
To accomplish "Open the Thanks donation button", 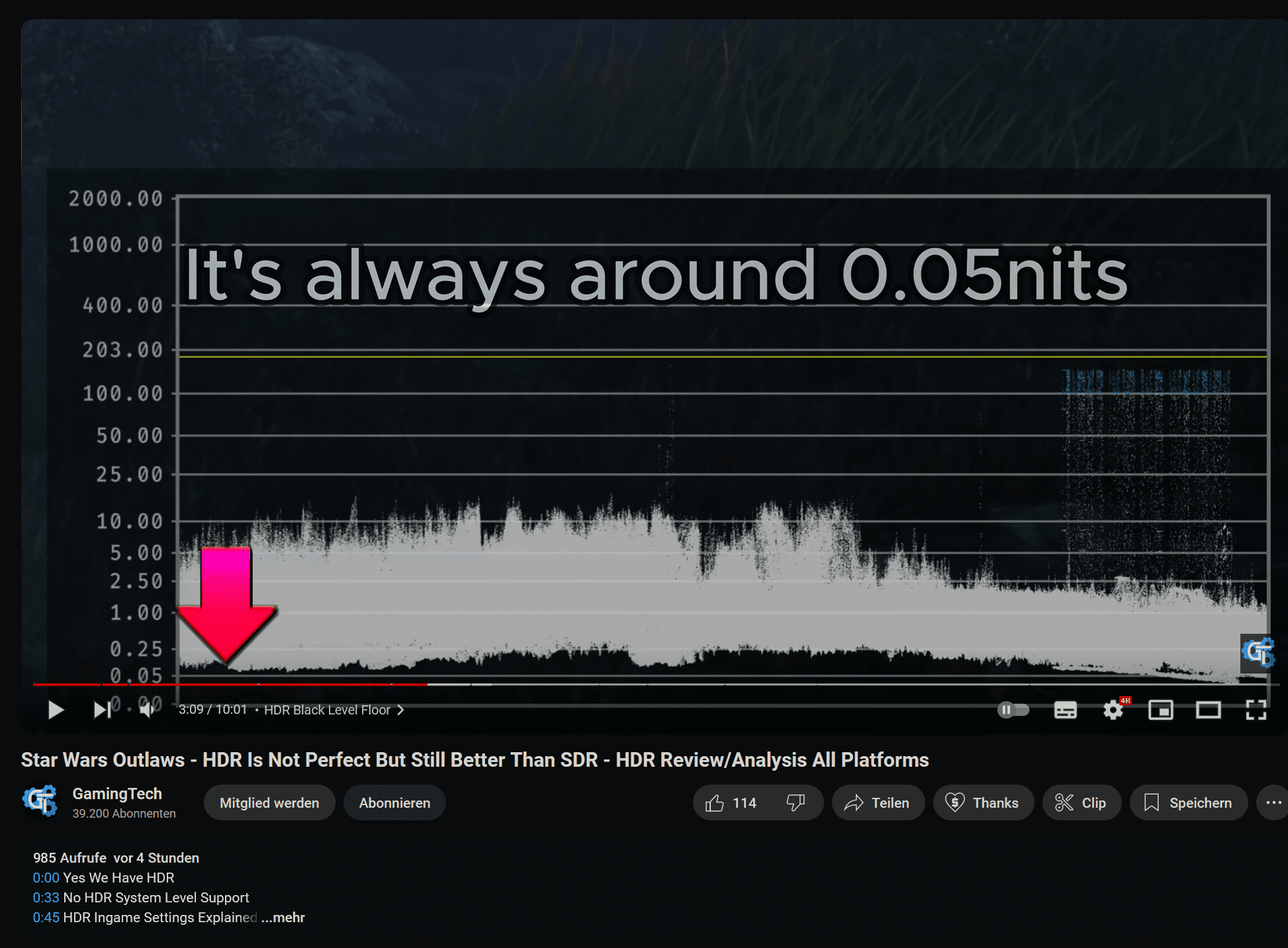I will coord(983,802).
